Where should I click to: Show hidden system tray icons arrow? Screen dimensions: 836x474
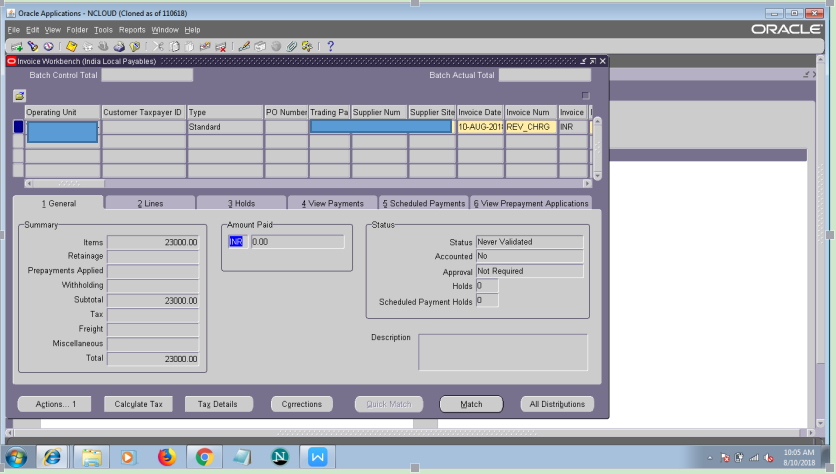click(x=710, y=457)
